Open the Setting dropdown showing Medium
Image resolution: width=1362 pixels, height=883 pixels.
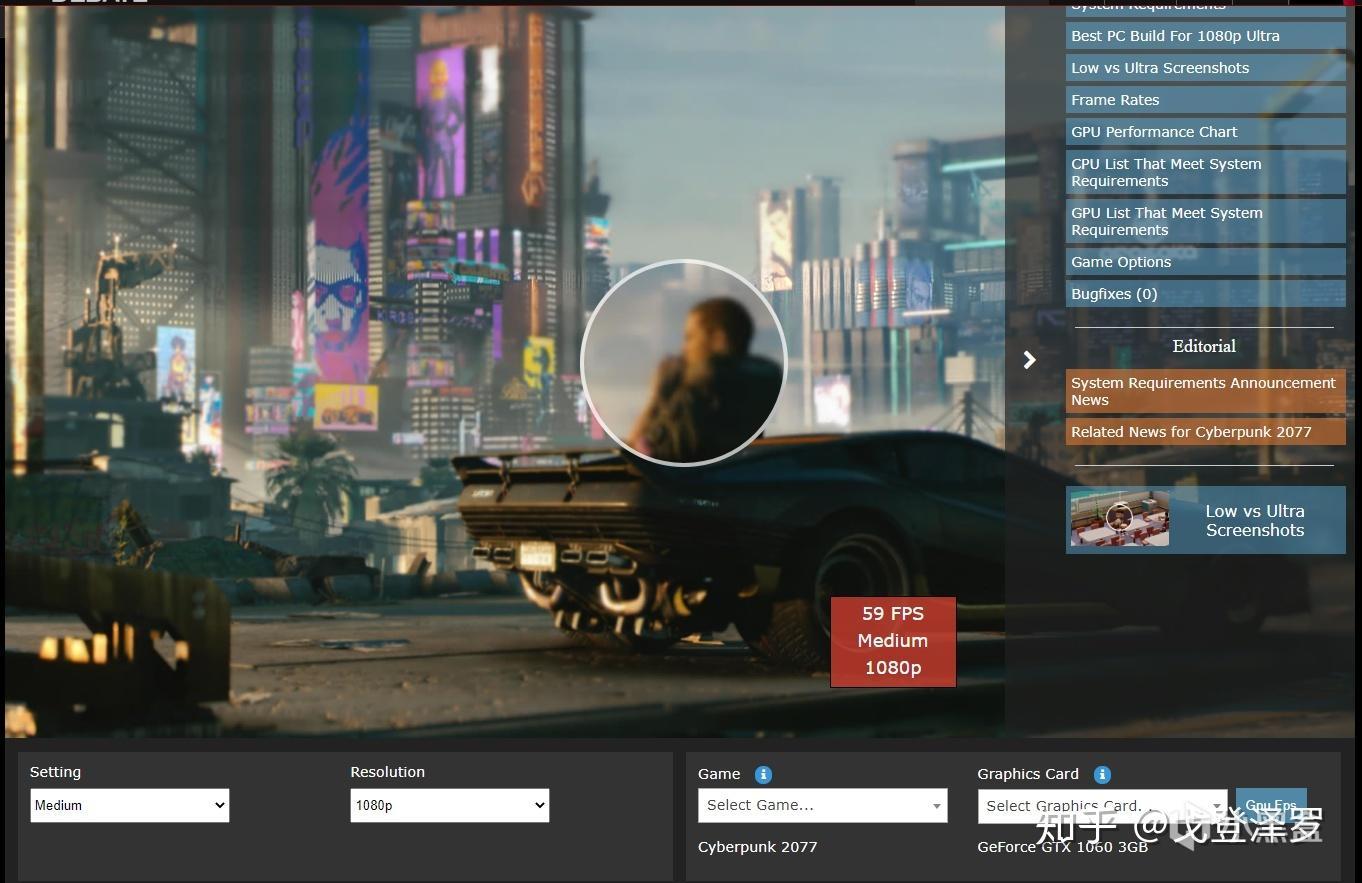pyautogui.click(x=130, y=805)
